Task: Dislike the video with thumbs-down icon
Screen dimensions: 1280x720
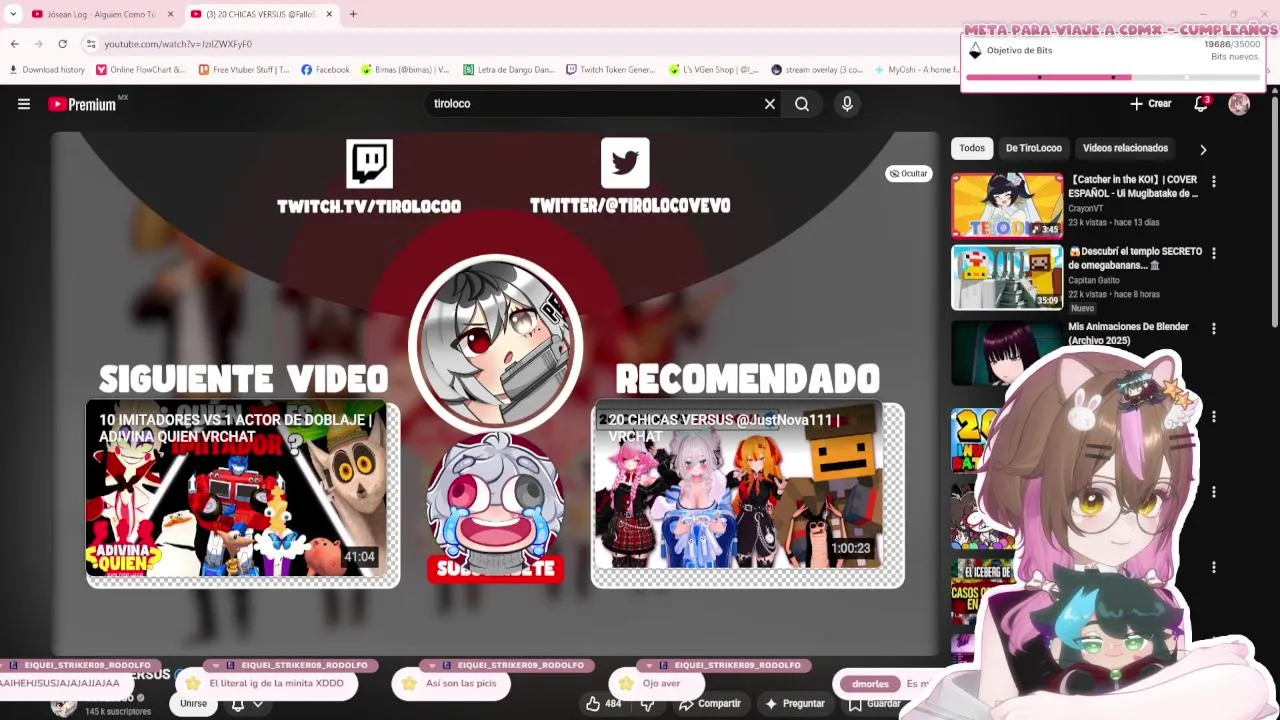Action: 647,704
